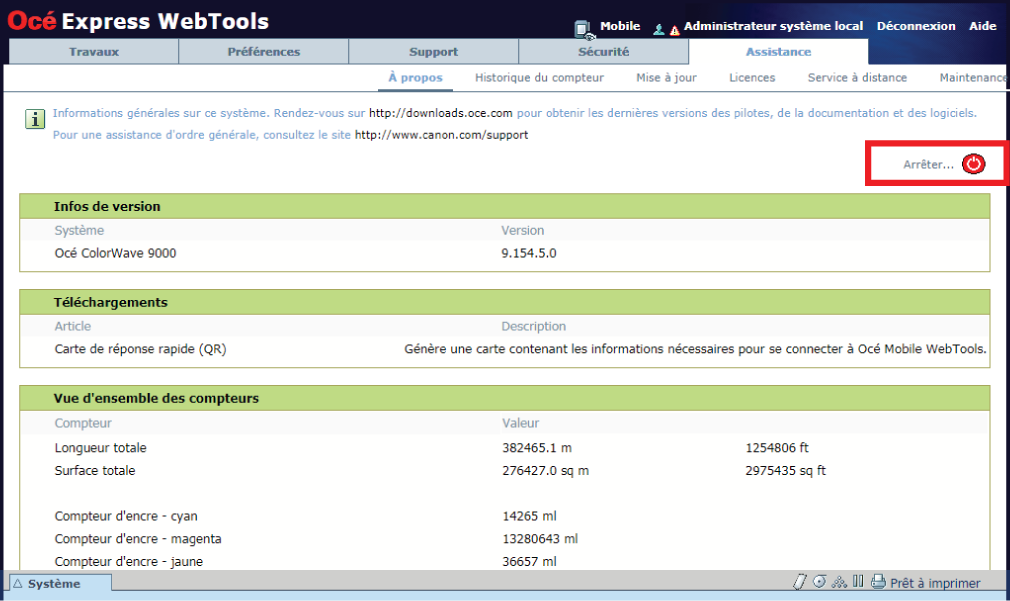The height and width of the screenshot is (601, 1010).
Task: Open Historique du compteur sub-tab
Action: point(539,77)
